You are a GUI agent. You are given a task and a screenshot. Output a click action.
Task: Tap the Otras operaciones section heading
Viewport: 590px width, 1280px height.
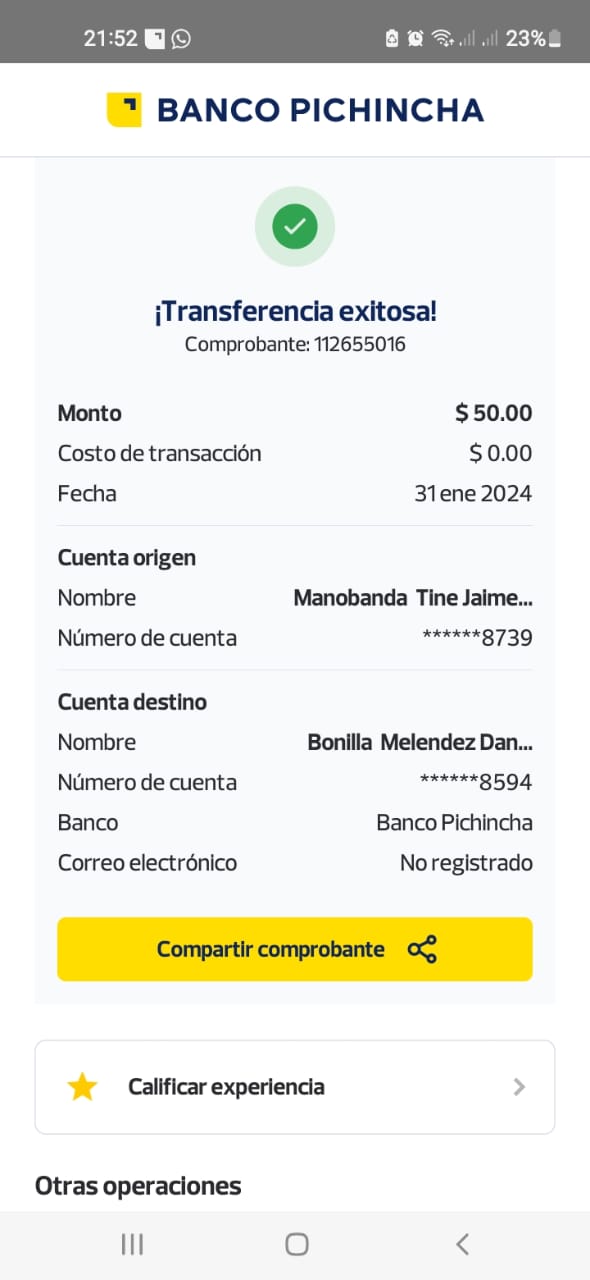(138, 1186)
